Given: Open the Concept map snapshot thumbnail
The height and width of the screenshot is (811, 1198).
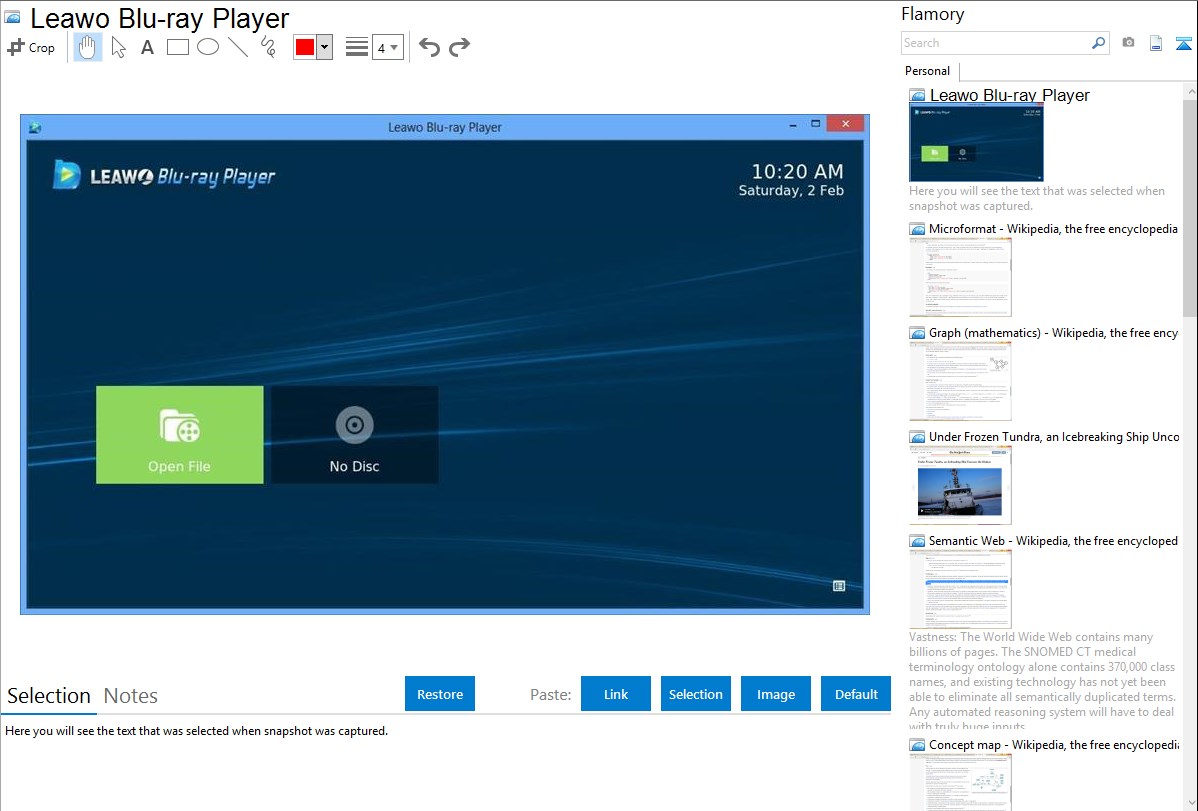Looking at the screenshot, I should click(x=960, y=782).
